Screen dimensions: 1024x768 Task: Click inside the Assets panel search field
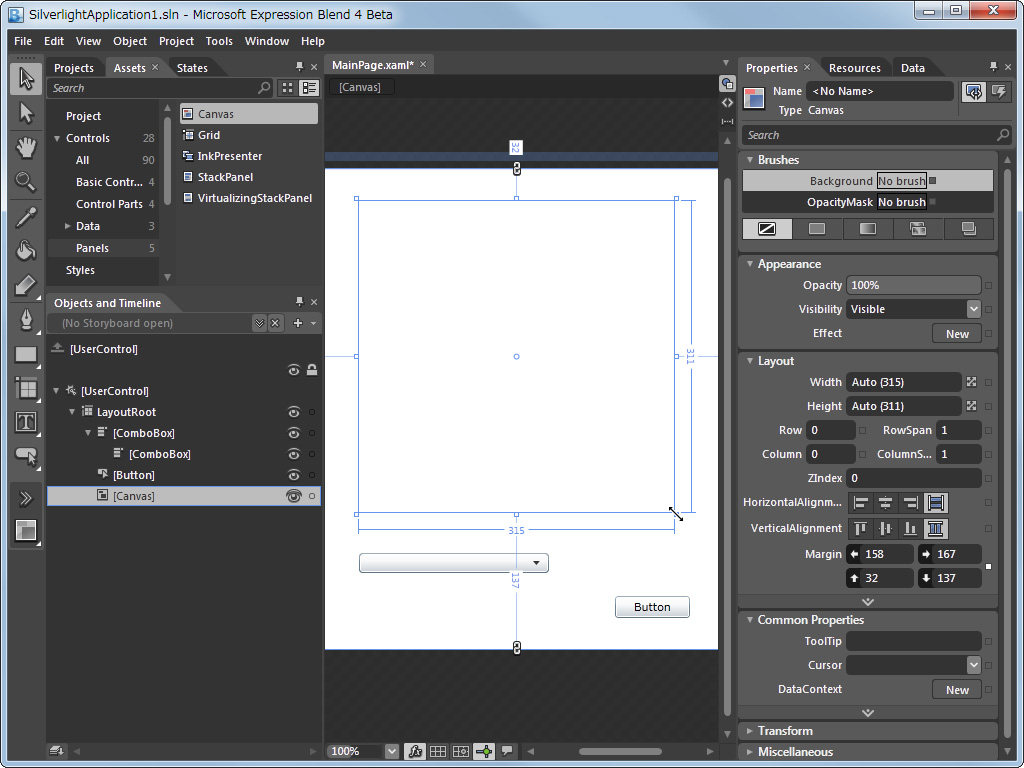click(x=150, y=87)
